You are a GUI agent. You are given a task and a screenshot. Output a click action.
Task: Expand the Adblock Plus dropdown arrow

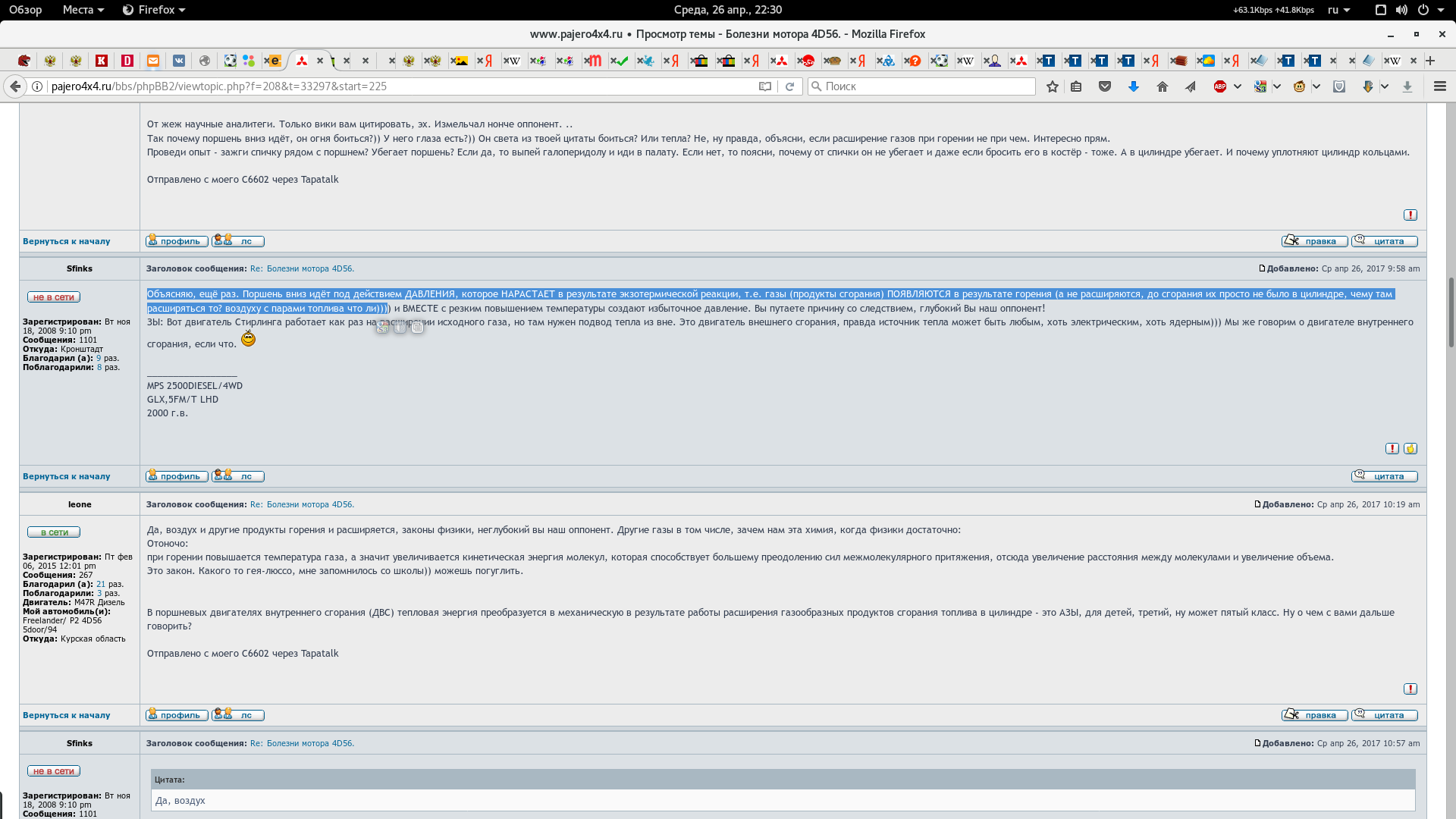click(x=1237, y=86)
